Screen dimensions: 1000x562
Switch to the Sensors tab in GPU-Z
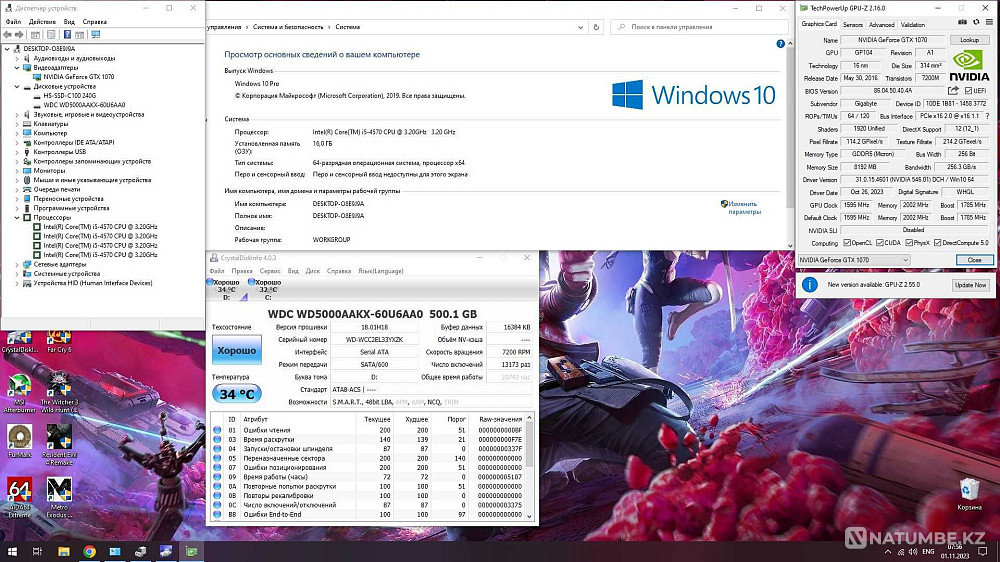click(853, 25)
